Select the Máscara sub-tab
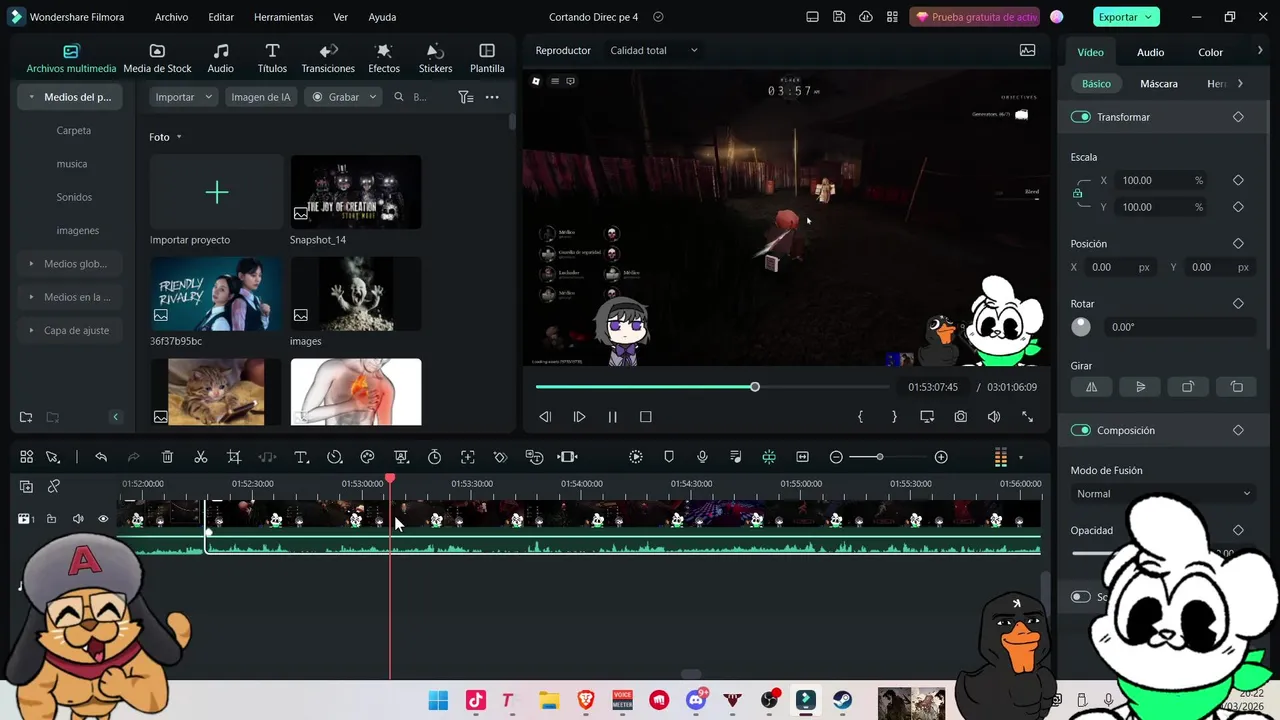This screenshot has height=720, width=1280. pos(1159,84)
